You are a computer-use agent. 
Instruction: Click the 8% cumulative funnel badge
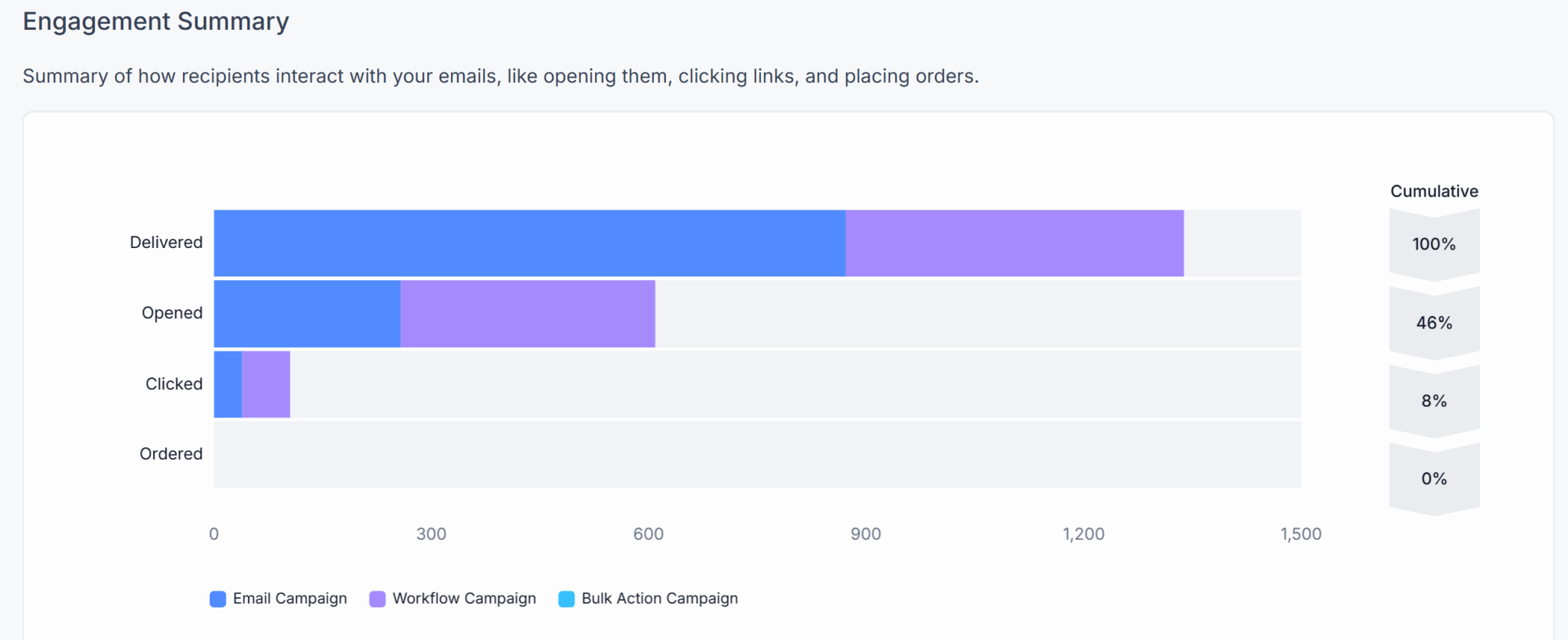tap(1434, 401)
